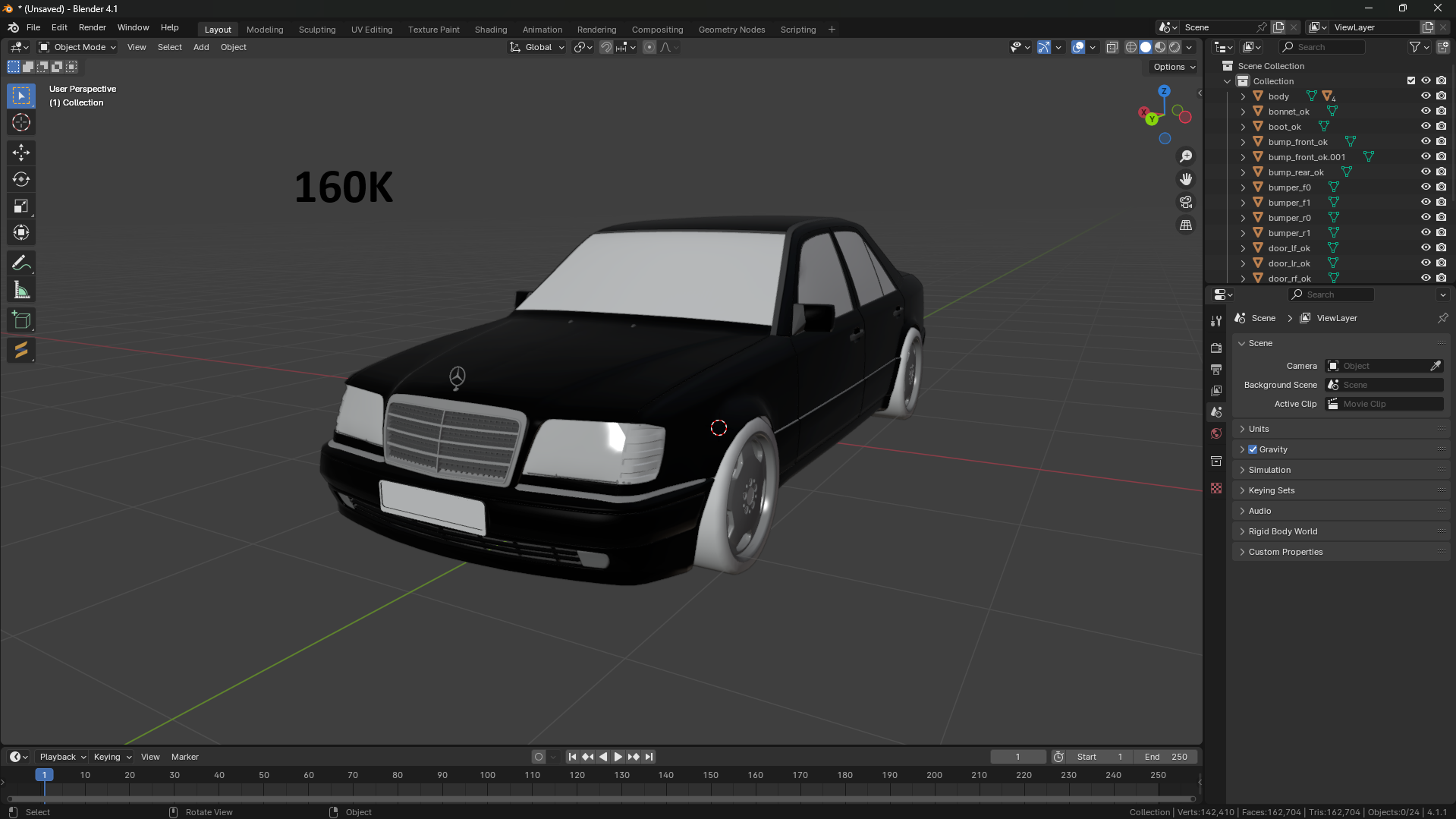Open the Global orientation dropdown
Image resolution: width=1456 pixels, height=819 pixels.
click(537, 47)
